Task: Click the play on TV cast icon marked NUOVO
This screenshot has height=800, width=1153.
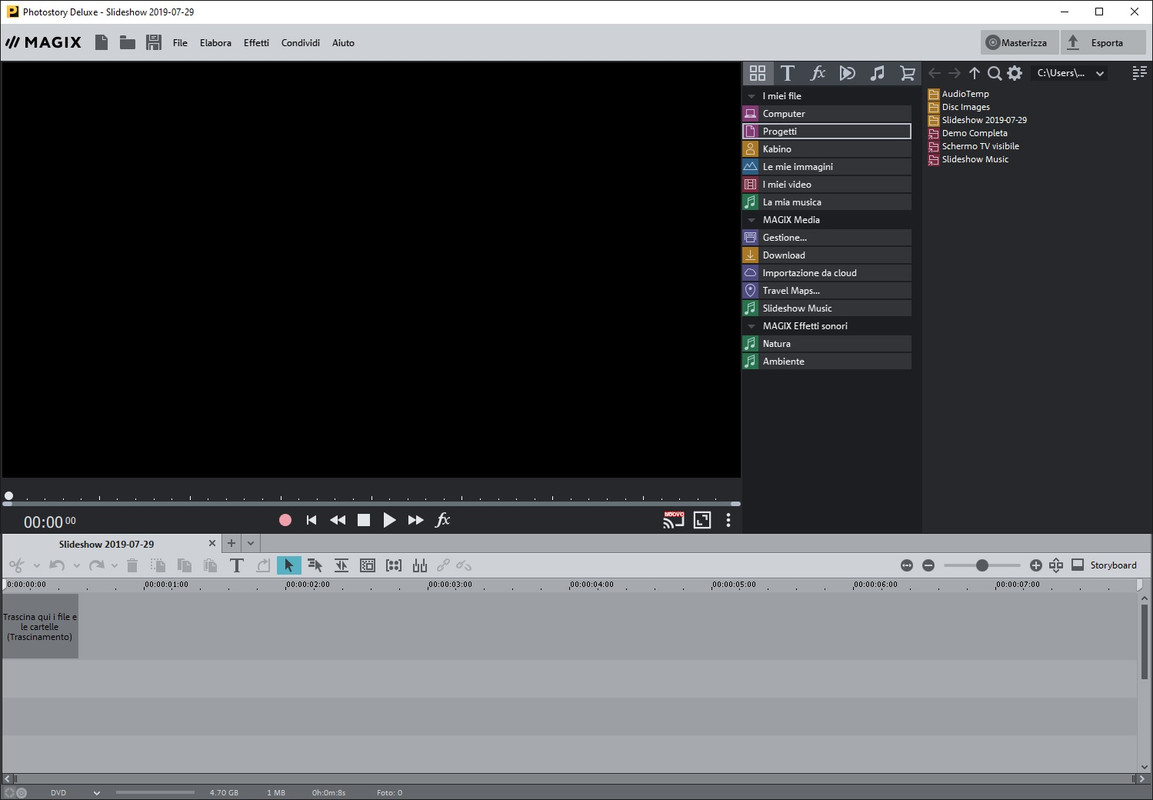Action: point(674,520)
